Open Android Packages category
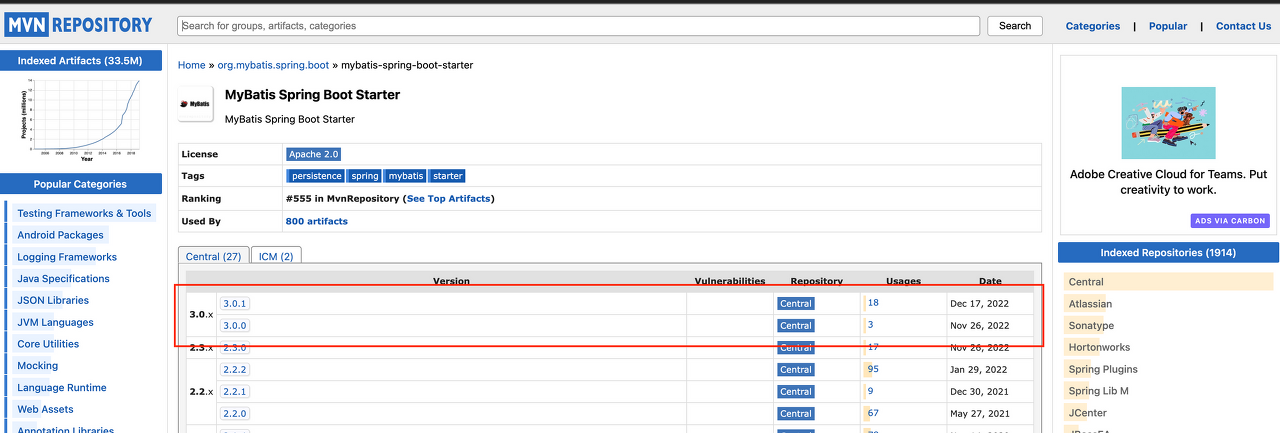Viewport: 1280px width, 433px height. (60, 235)
